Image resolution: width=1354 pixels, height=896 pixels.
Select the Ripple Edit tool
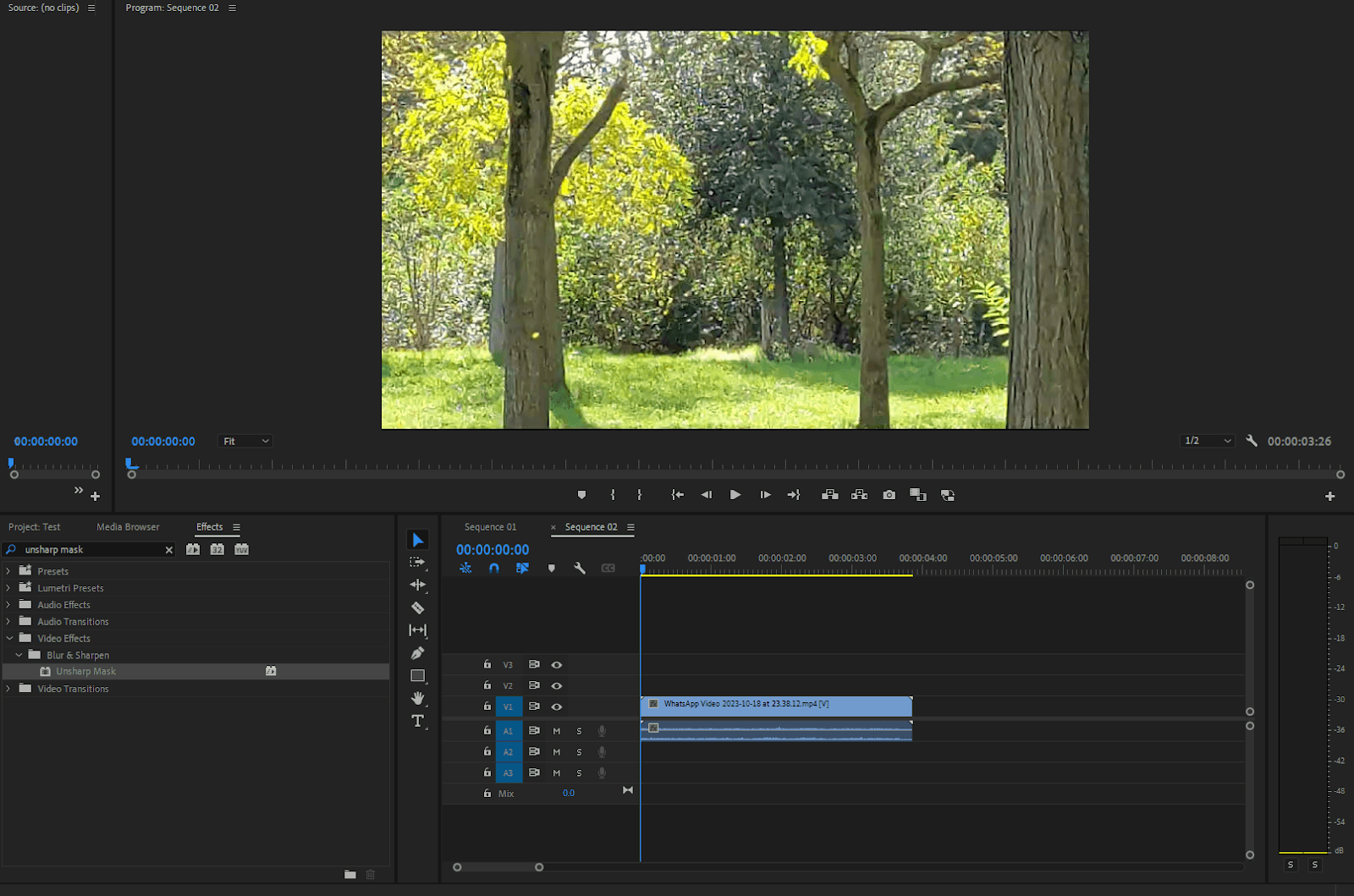click(x=418, y=585)
